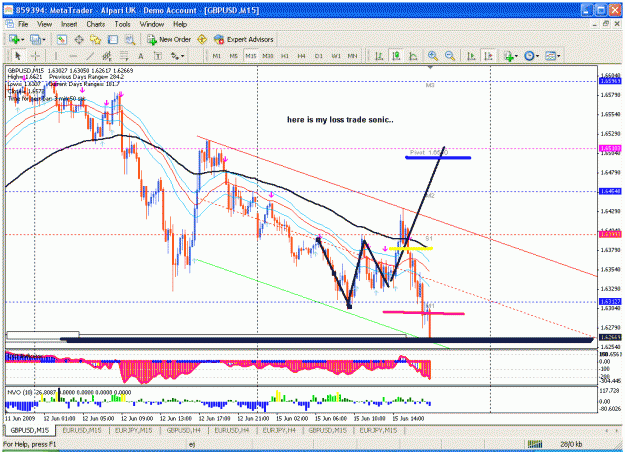The height and width of the screenshot is (452, 625).
Task: Click the 'here is my loss trade sonic..' text
Action: pos(340,120)
